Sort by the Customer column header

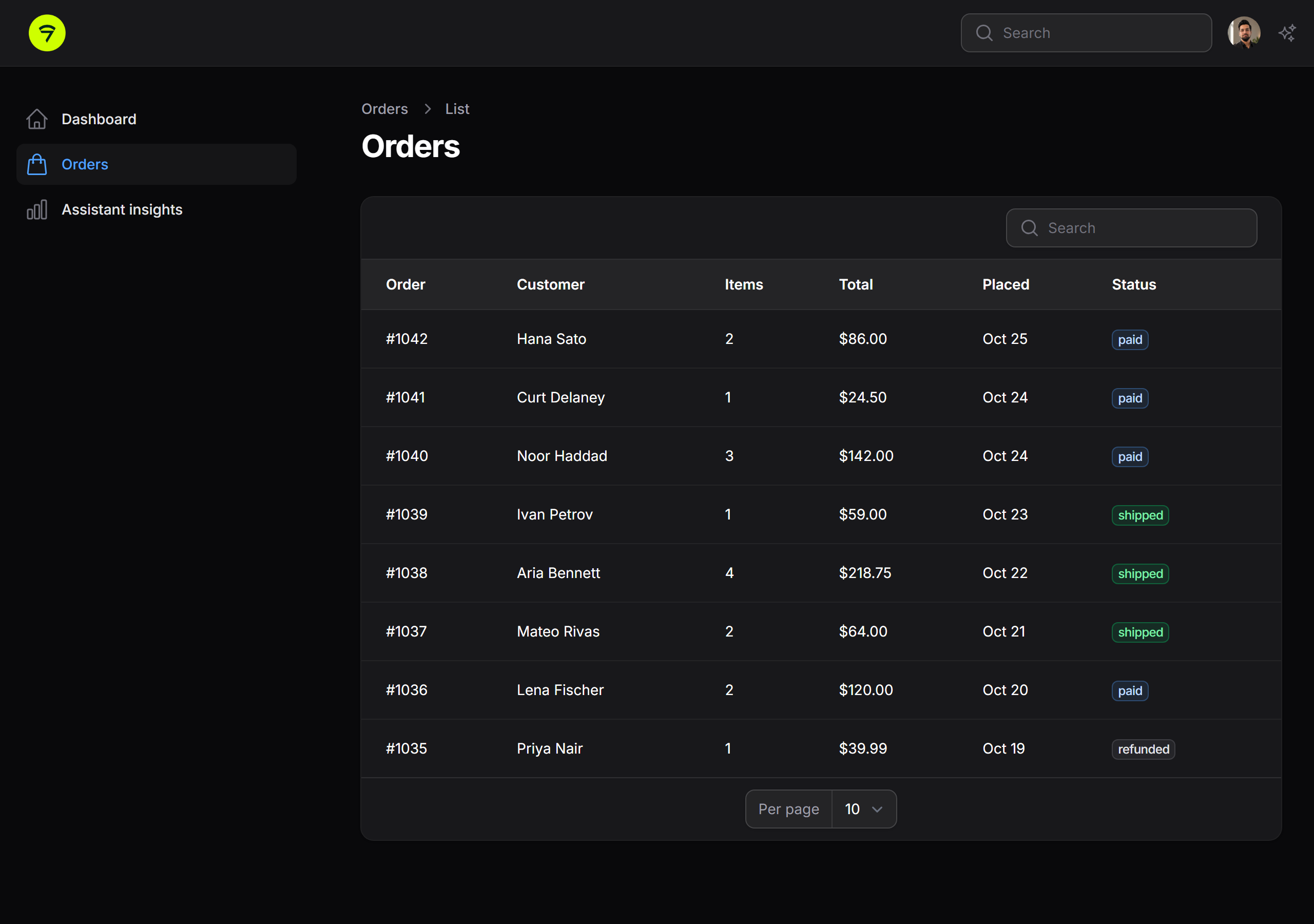tap(551, 284)
